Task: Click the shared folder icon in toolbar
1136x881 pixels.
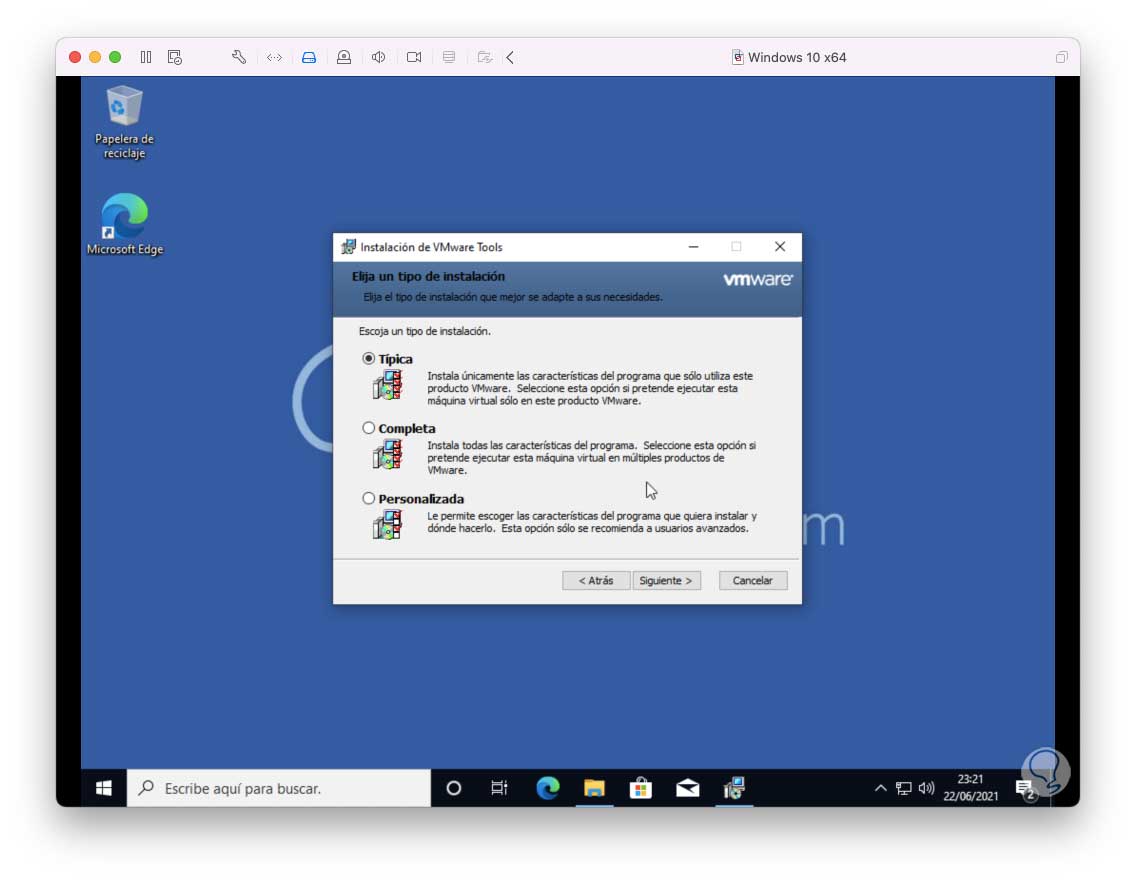Action: [x=484, y=57]
